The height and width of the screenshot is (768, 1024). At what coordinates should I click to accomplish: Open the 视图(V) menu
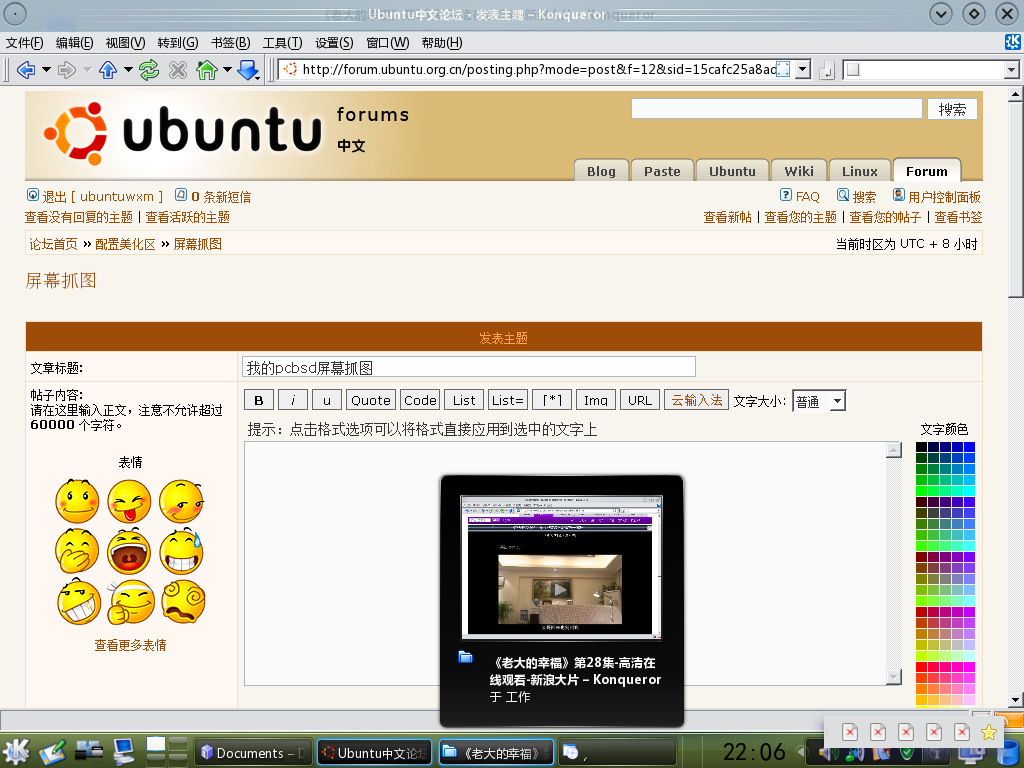tap(125, 42)
